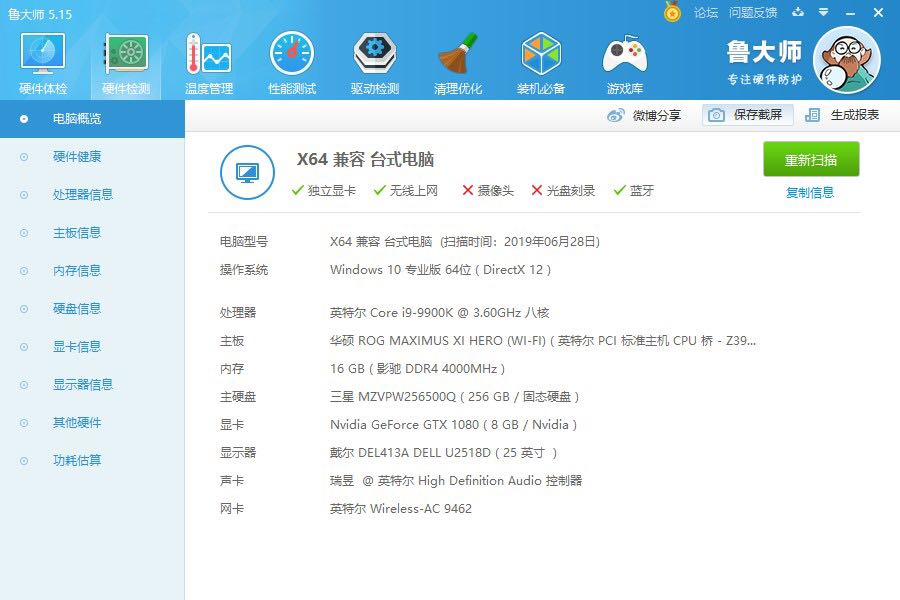Open 装机必备 essential software cube icon
Screen dimensions: 900x600
541,53
